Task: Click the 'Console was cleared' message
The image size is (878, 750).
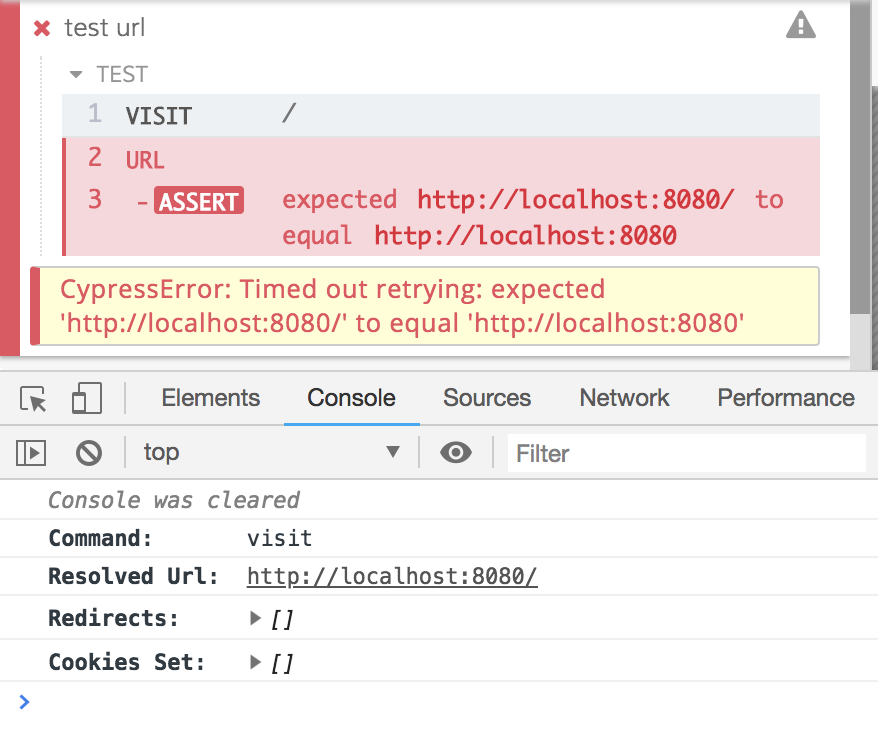Action: (x=174, y=500)
